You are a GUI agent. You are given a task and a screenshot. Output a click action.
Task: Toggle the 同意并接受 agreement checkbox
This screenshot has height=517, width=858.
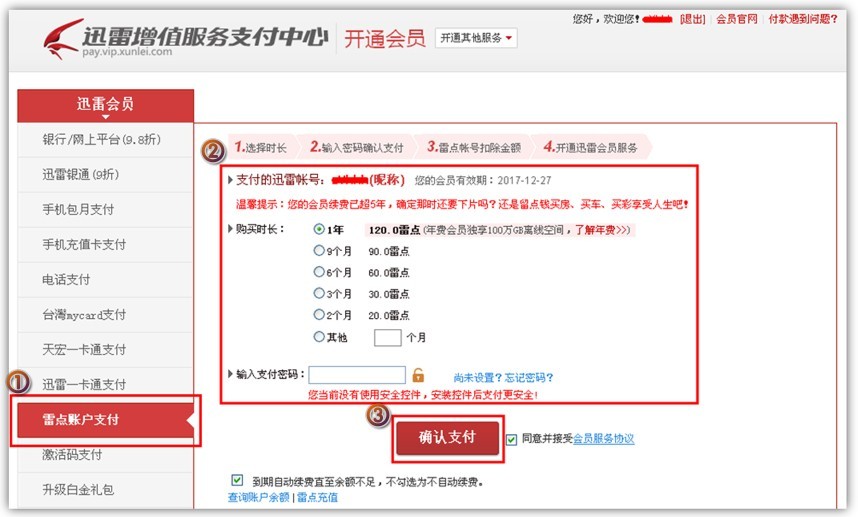click(x=512, y=439)
